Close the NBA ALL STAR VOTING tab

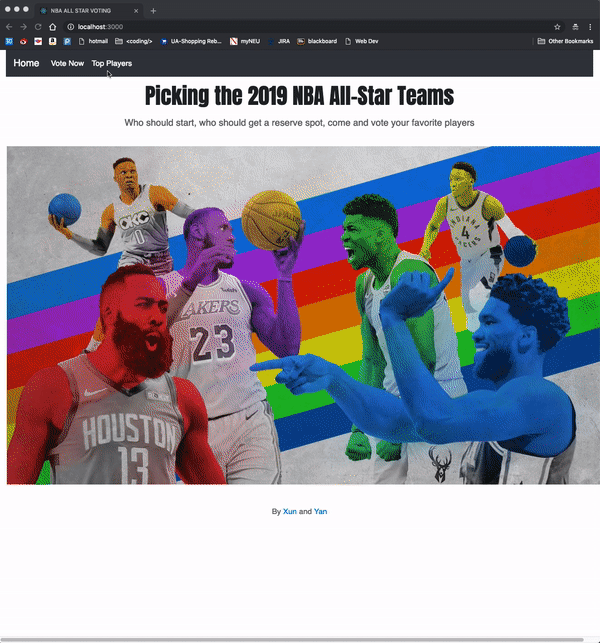pos(136,11)
